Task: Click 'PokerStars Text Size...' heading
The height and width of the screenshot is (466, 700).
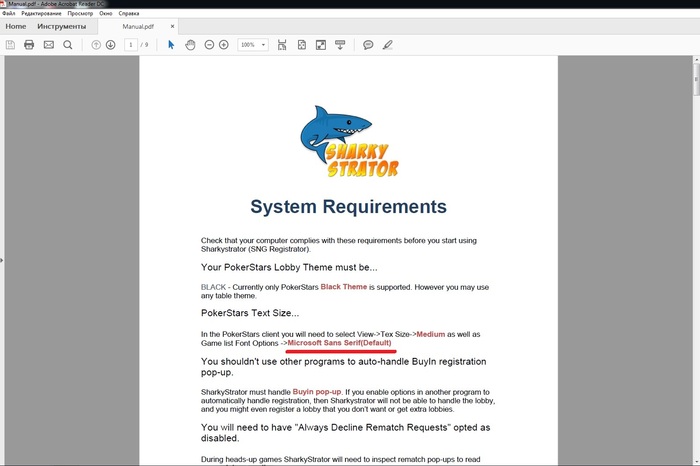Action: pyautogui.click(x=250, y=313)
